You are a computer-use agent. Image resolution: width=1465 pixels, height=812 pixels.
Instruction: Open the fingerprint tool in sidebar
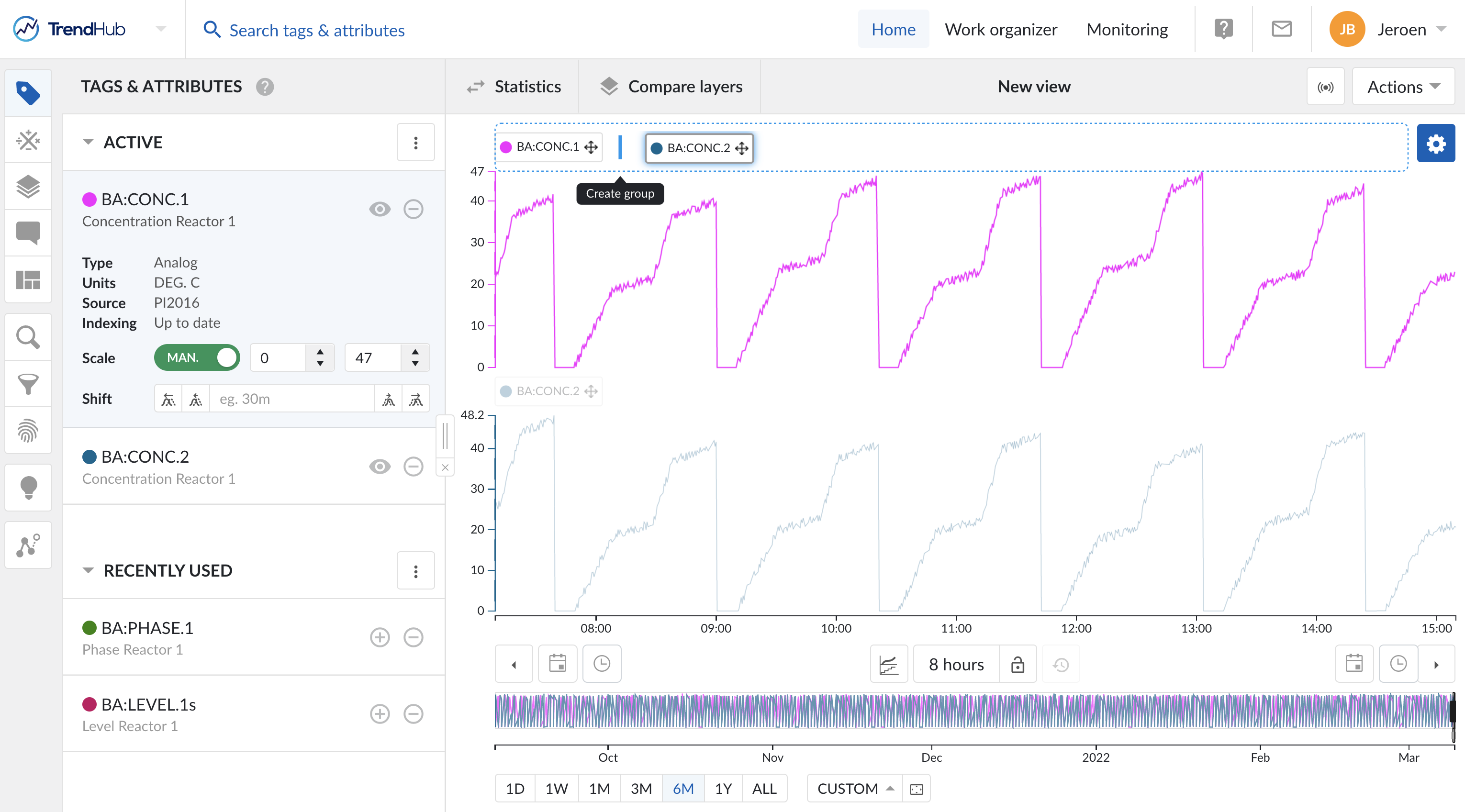tap(28, 431)
